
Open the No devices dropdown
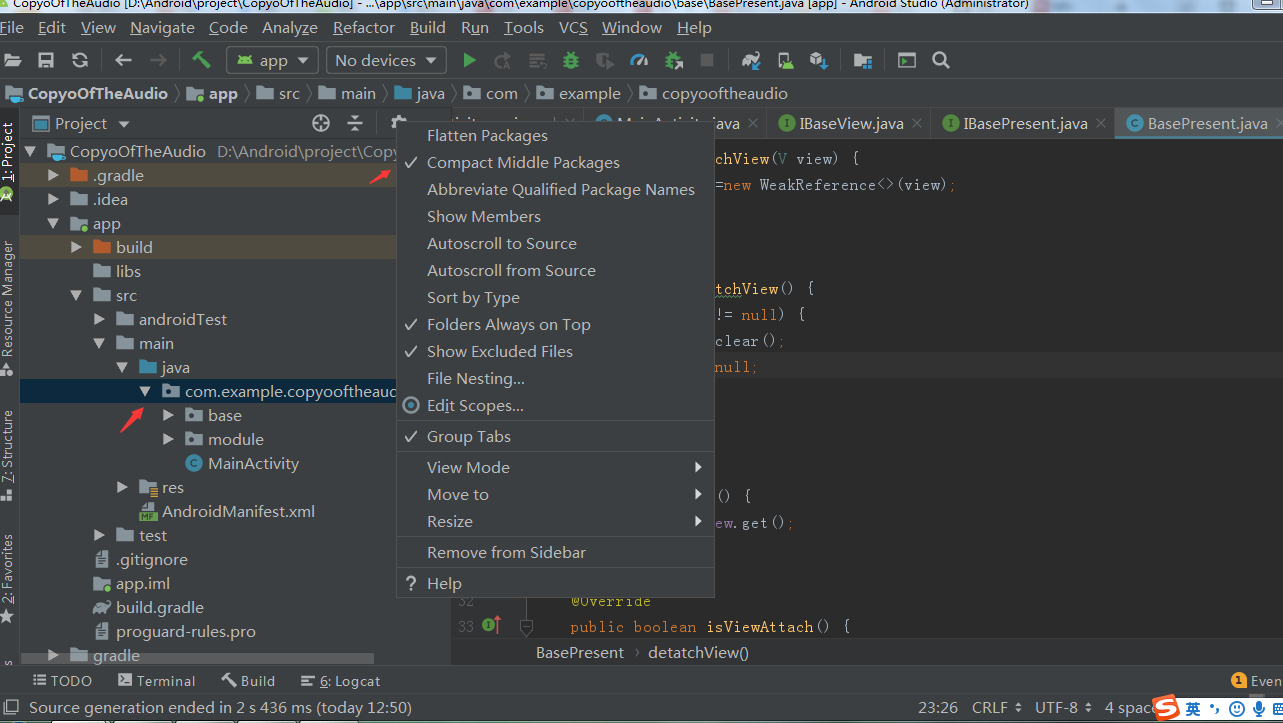coord(385,60)
